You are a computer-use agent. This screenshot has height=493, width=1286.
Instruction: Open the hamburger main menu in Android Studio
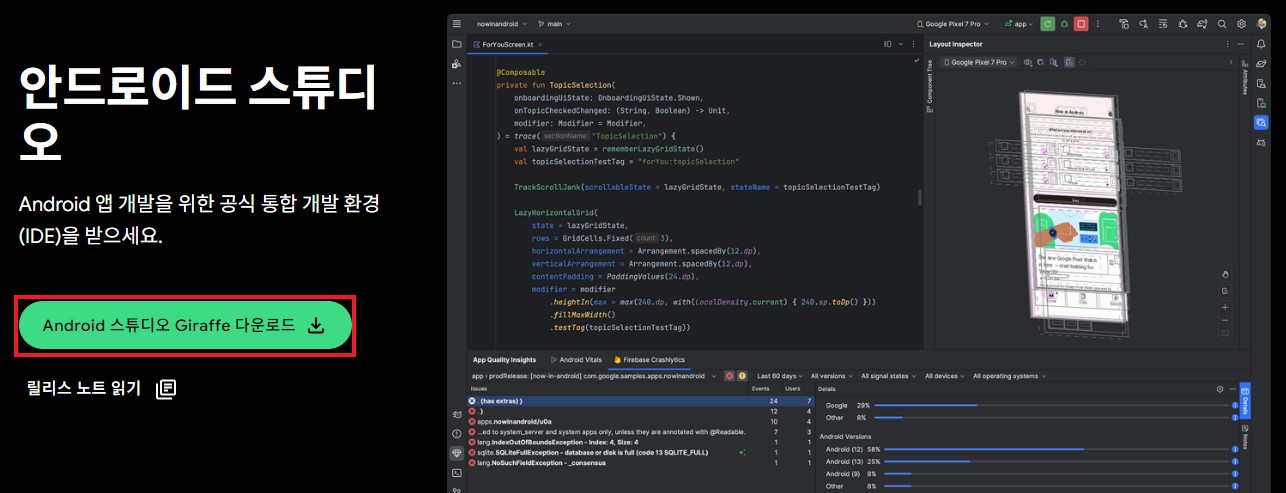pos(457,23)
